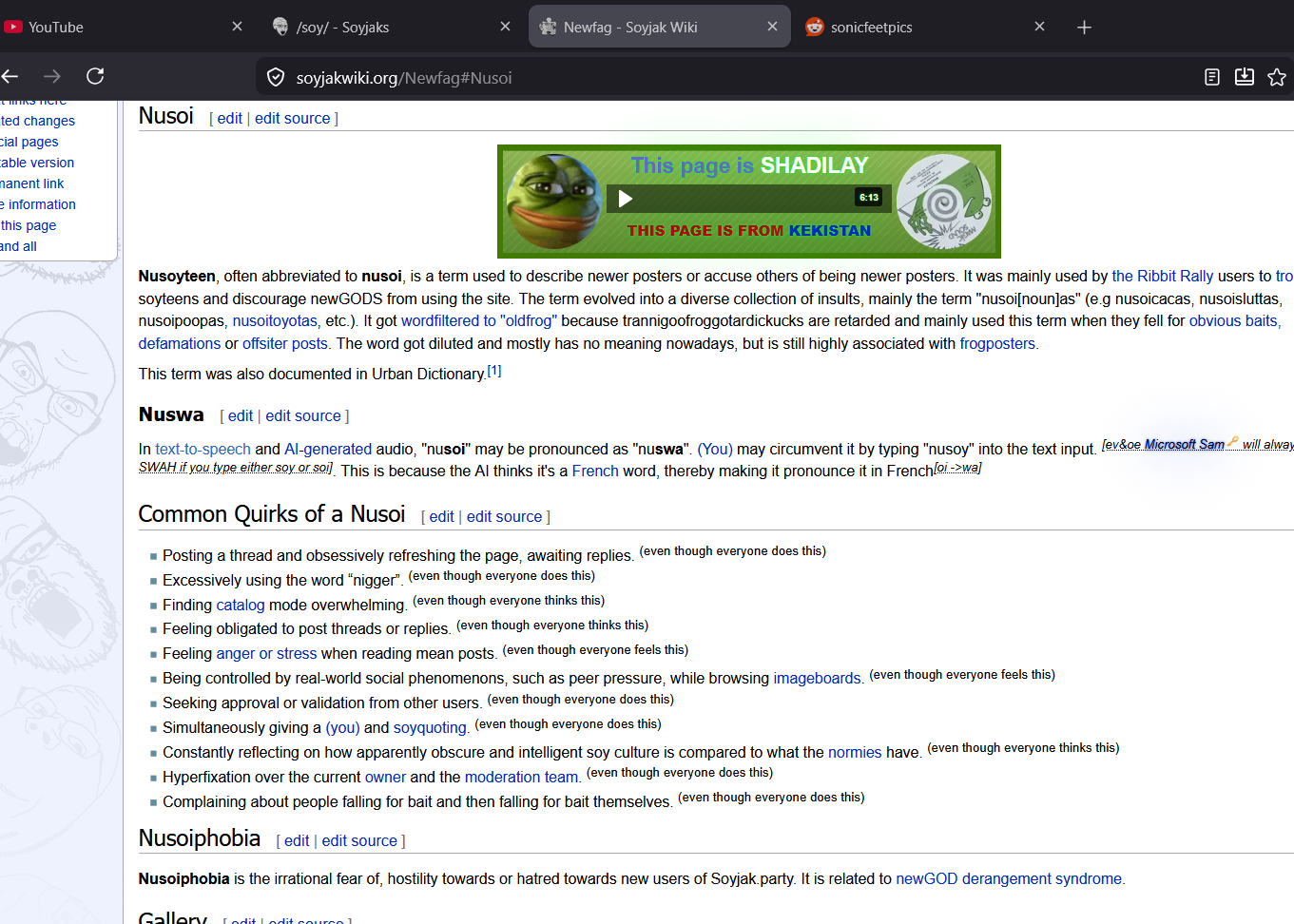The image size is (1294, 924).
Task: Switch to the sonicfeetpics tab
Action: tap(871, 28)
